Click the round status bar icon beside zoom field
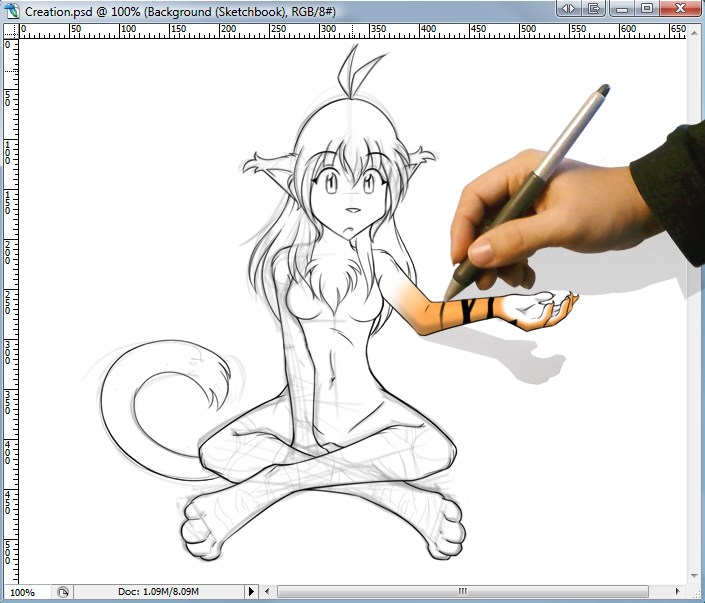The image size is (705, 603). tap(63, 592)
